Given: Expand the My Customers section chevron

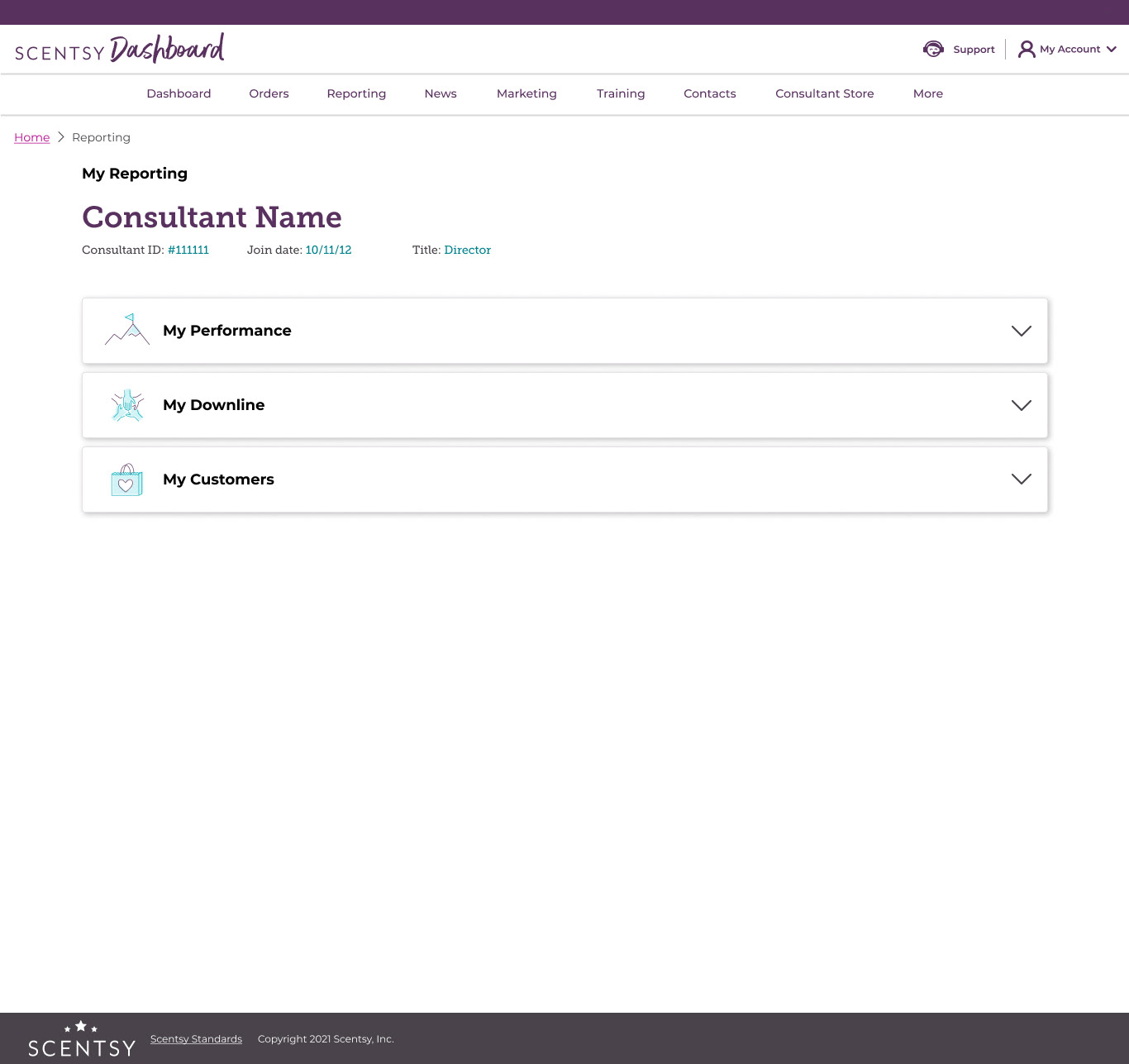Looking at the screenshot, I should coord(1022,480).
